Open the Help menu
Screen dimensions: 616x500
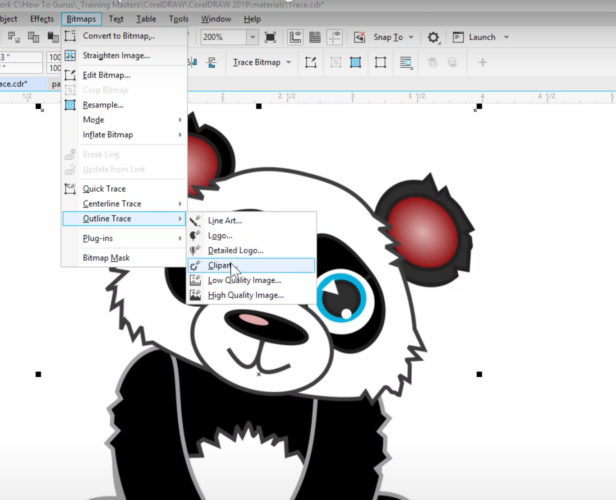(252, 19)
